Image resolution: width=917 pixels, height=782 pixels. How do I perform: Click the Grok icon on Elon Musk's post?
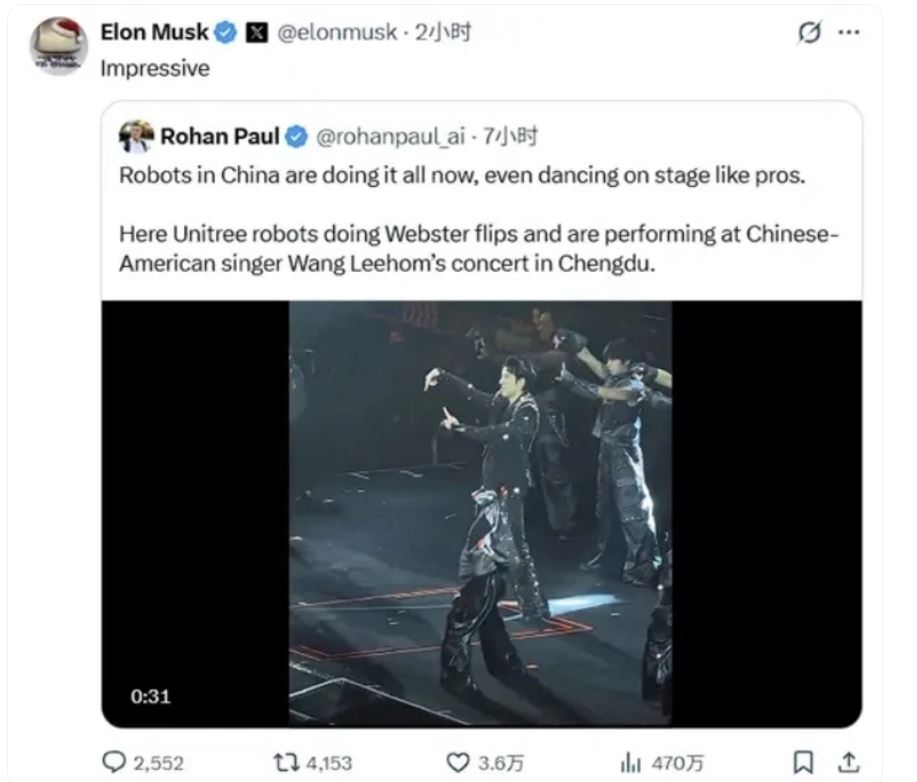(808, 33)
